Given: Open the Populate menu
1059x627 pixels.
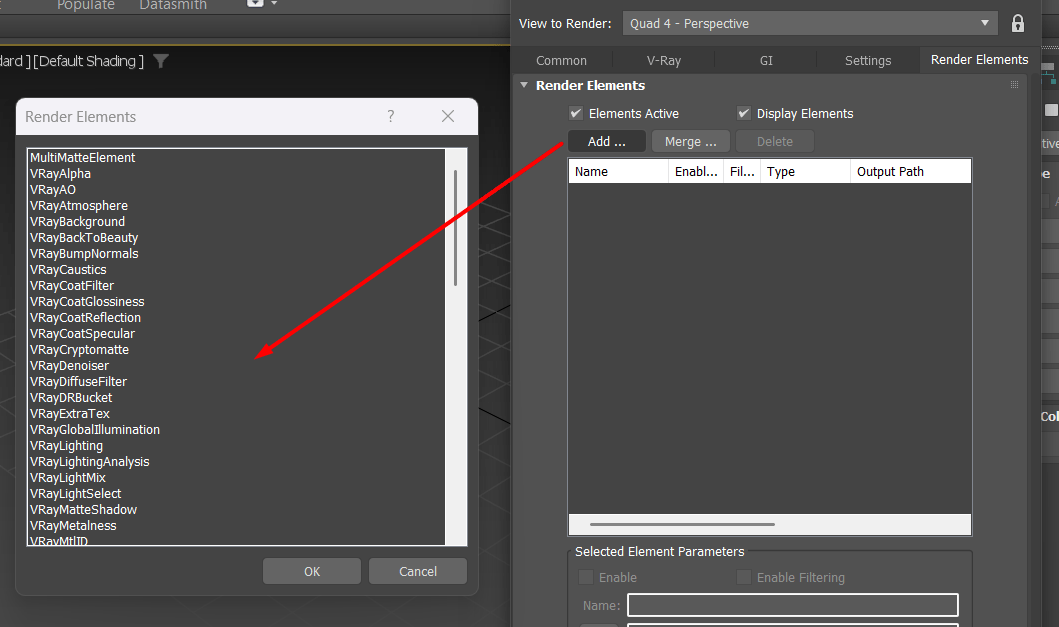Looking at the screenshot, I should (x=86, y=6).
